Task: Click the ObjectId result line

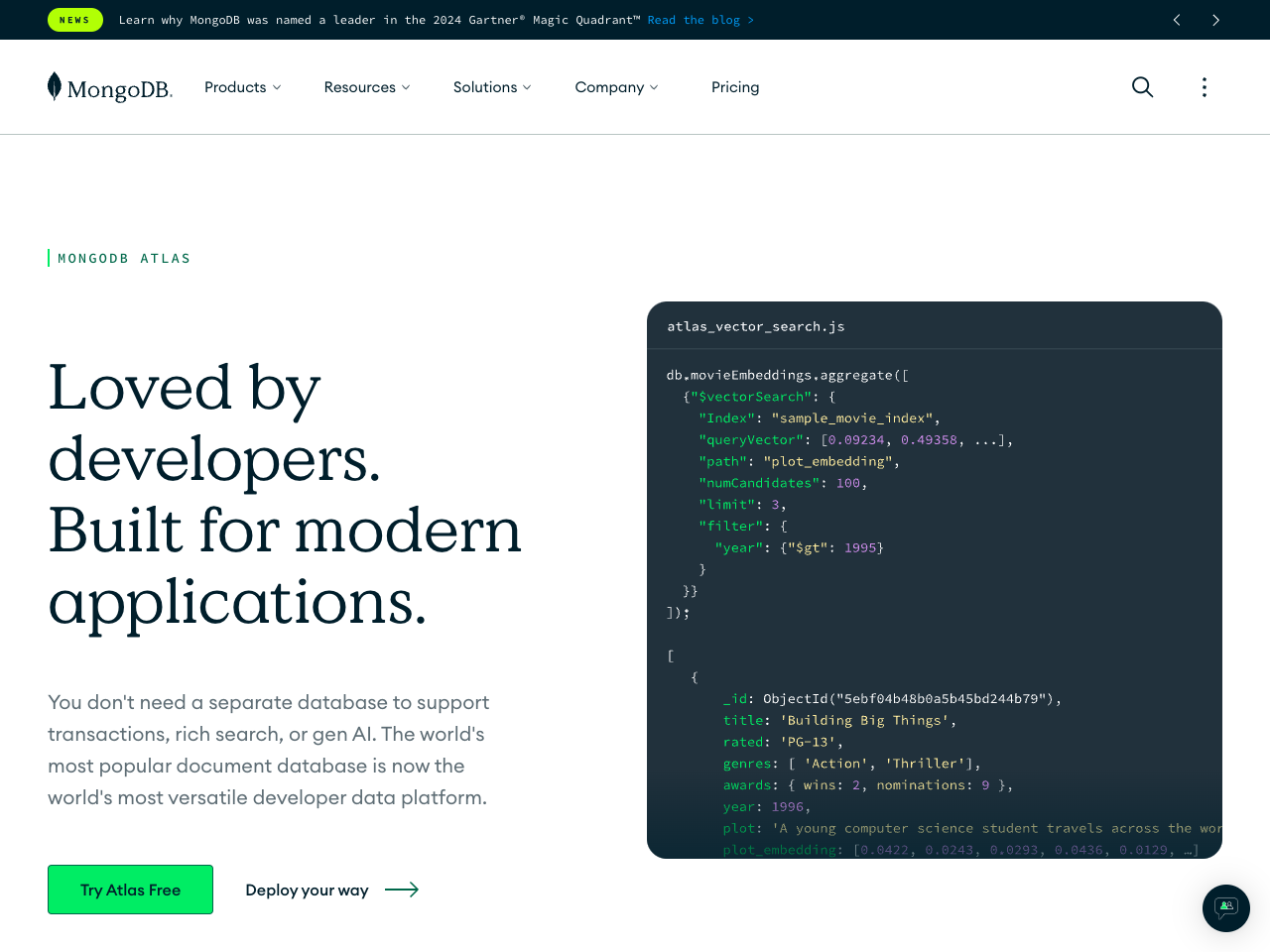Action: tap(892, 699)
